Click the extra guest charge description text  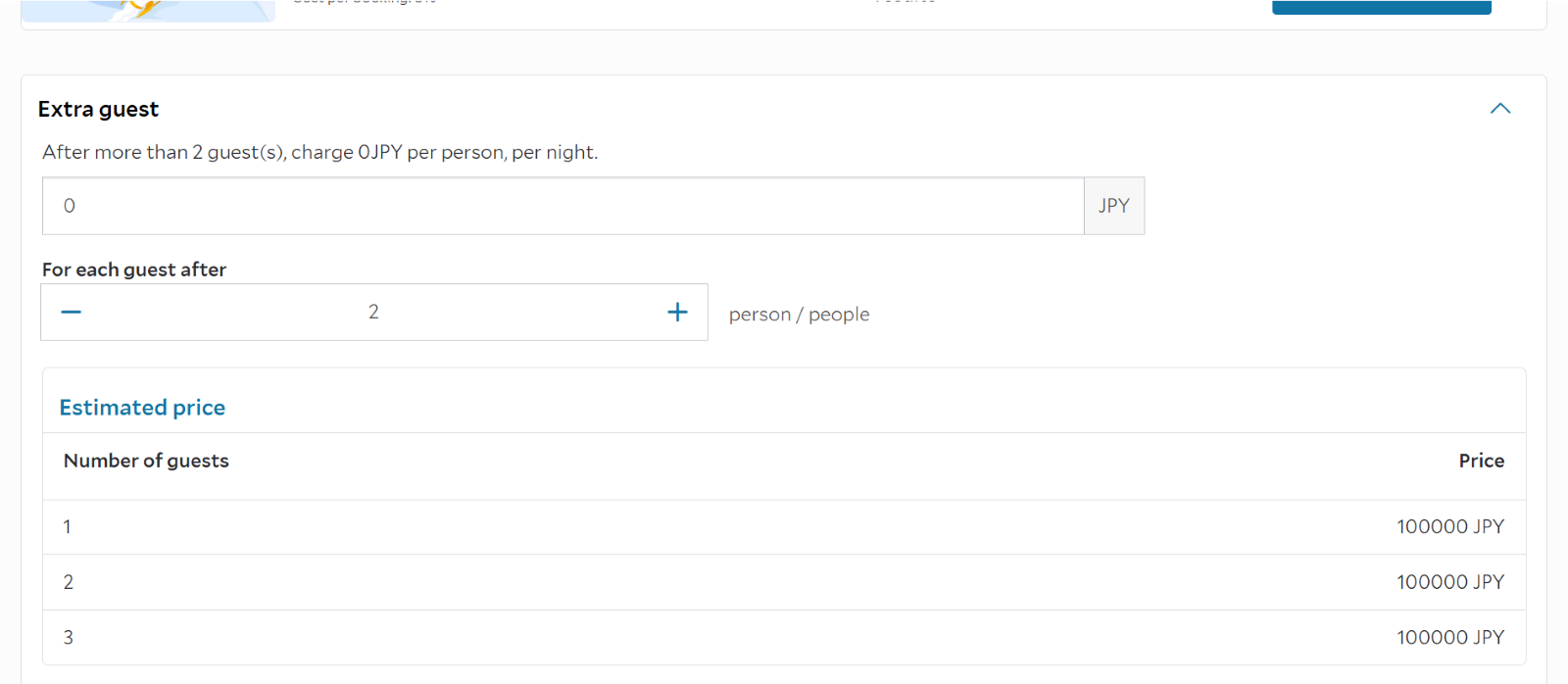(x=319, y=153)
